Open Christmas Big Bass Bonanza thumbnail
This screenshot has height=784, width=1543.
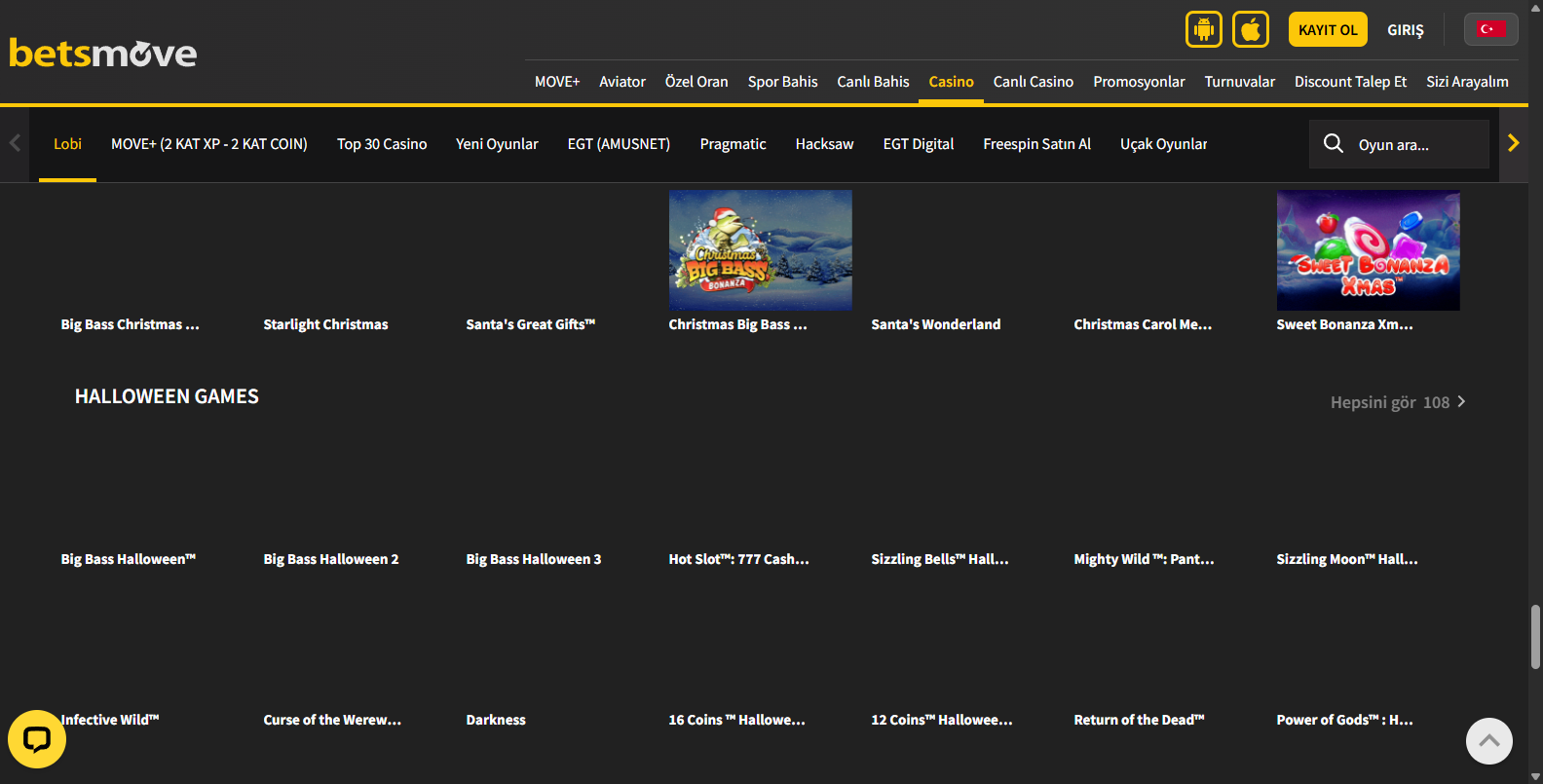[x=760, y=250]
